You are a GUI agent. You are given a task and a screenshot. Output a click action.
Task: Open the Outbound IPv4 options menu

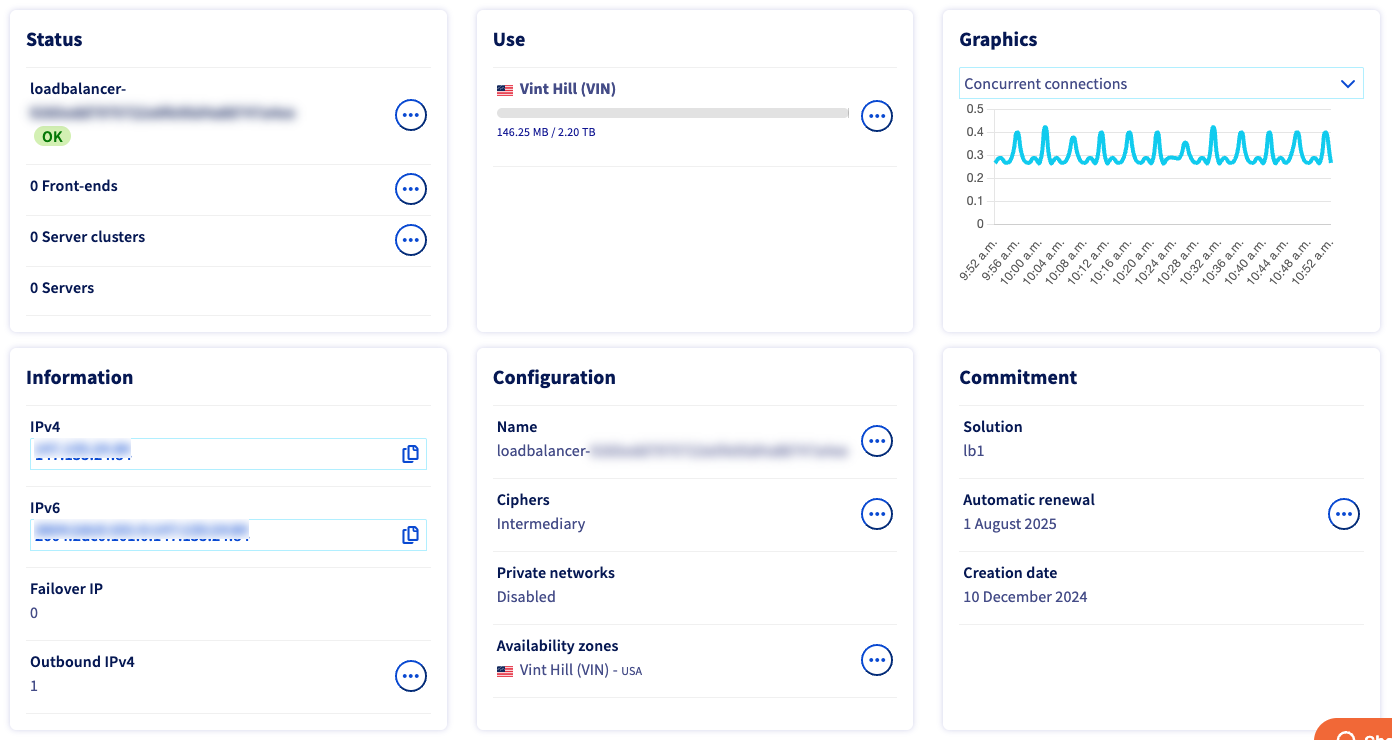pos(411,676)
